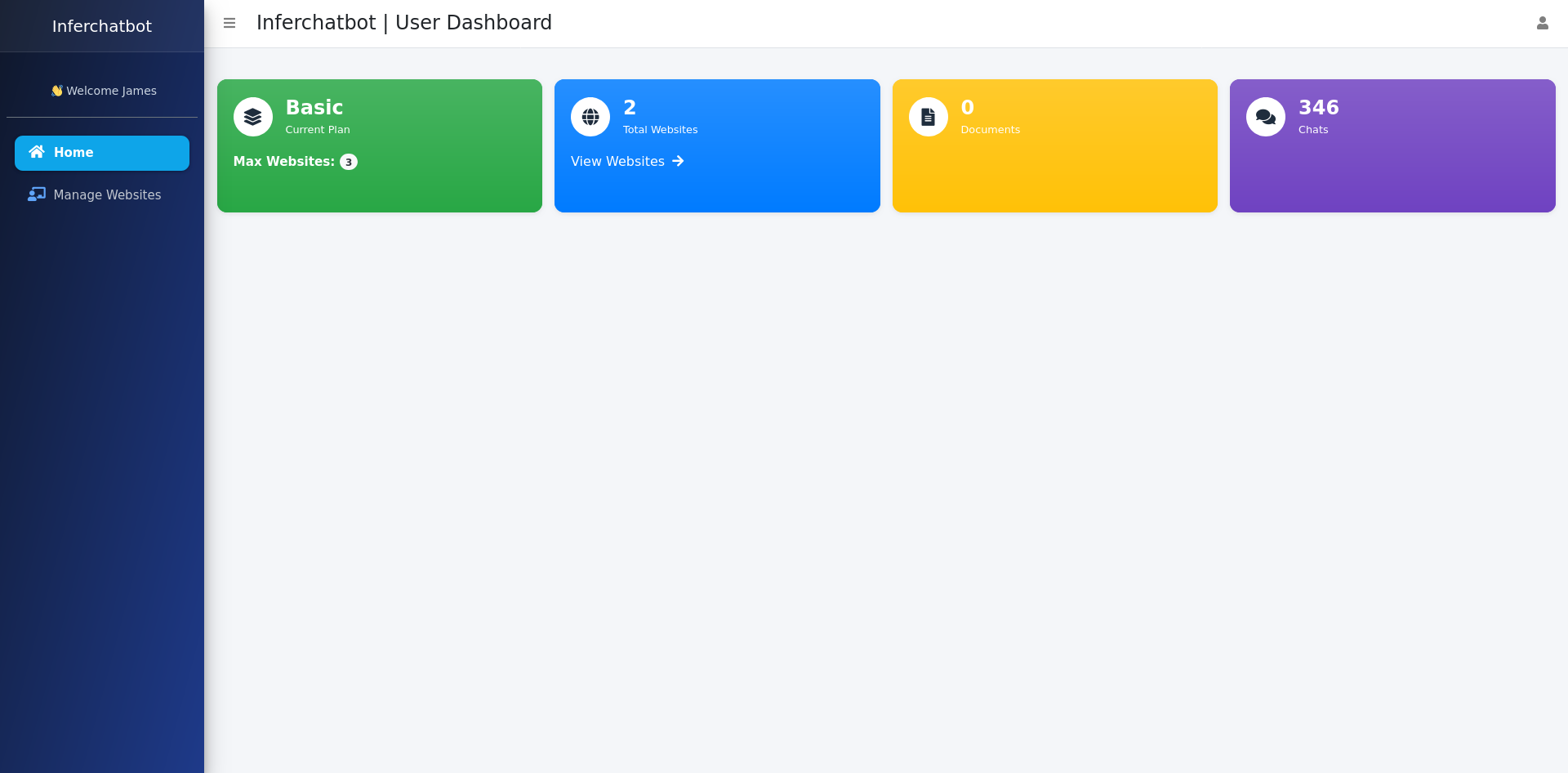Click the user profile icon top right

(x=1543, y=23)
